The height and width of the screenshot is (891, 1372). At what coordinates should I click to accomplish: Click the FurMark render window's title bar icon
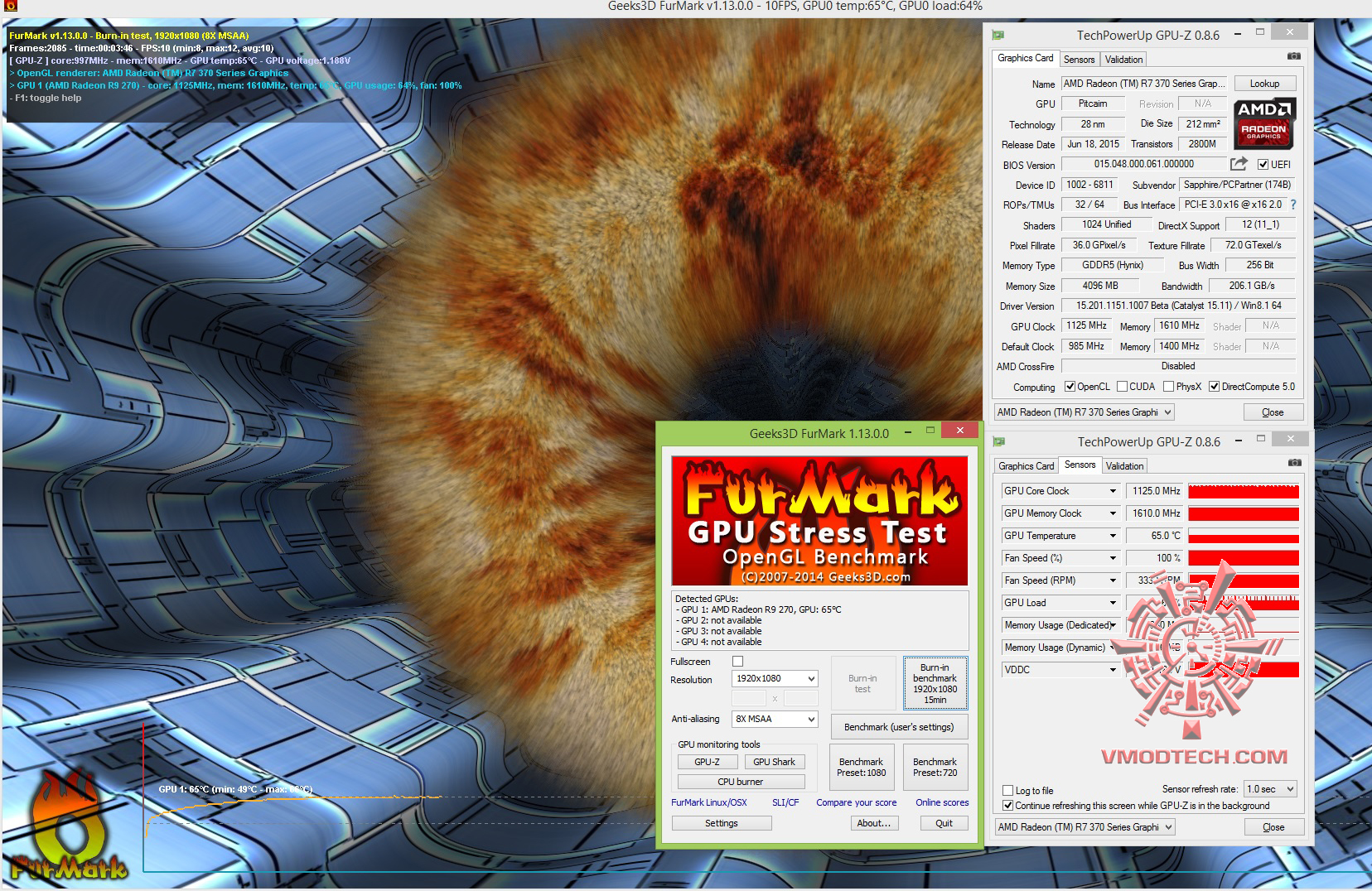(10, 7)
